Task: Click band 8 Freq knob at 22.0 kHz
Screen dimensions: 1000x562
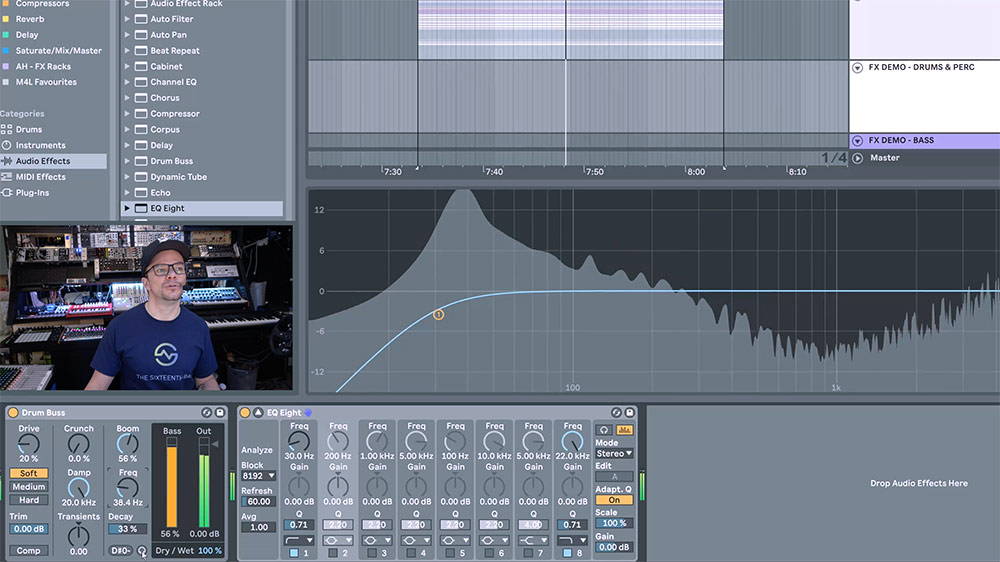Action: (x=572, y=441)
